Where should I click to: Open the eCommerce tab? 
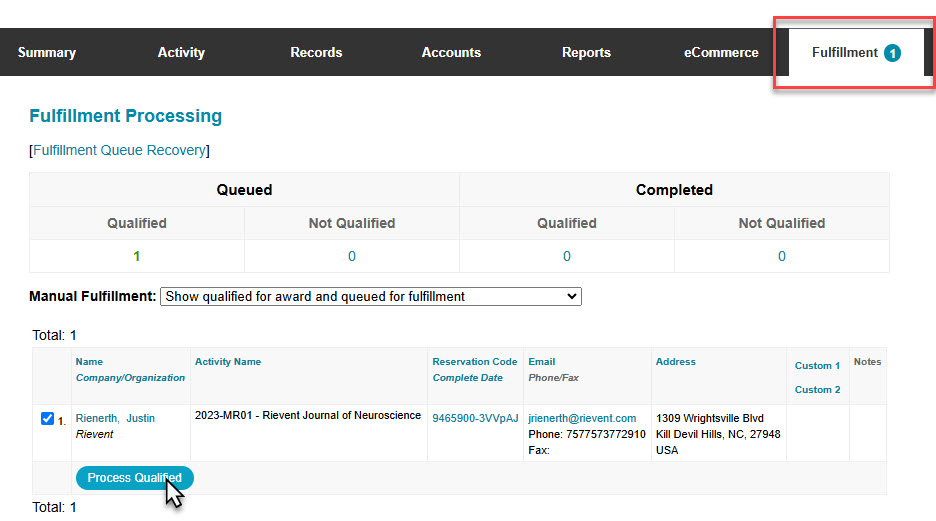[x=721, y=53]
